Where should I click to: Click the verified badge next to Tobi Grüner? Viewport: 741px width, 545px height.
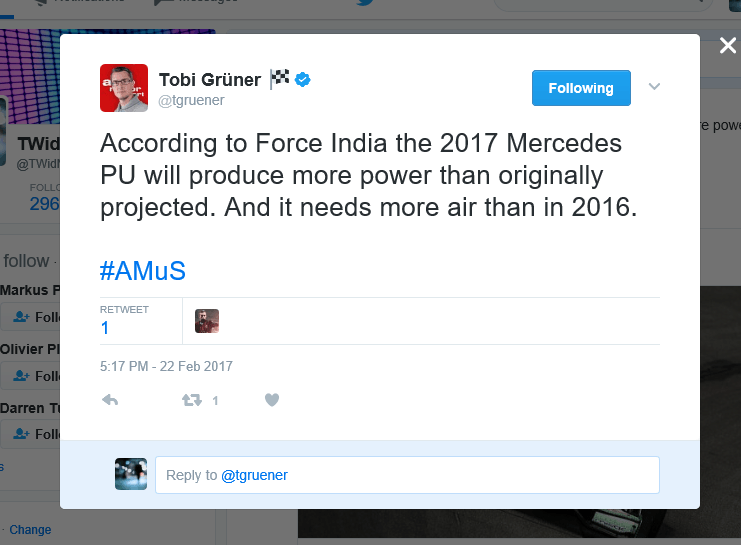(x=302, y=79)
